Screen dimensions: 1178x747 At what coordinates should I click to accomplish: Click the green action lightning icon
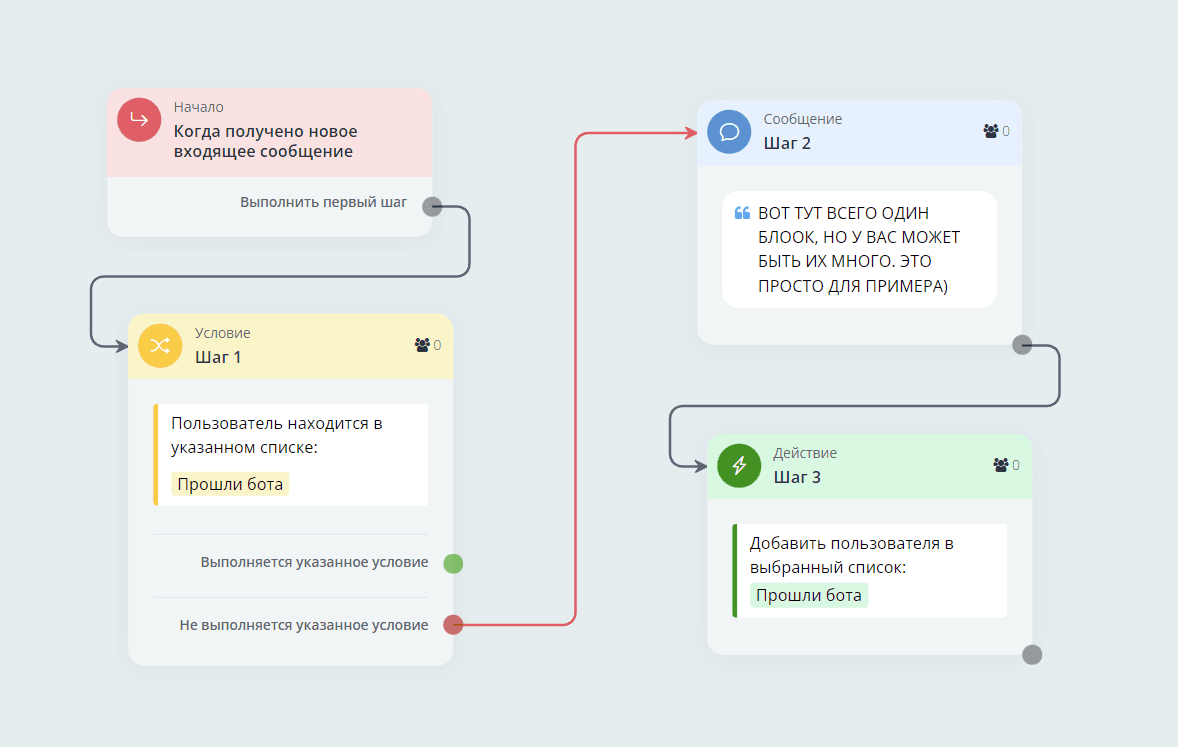coord(739,465)
